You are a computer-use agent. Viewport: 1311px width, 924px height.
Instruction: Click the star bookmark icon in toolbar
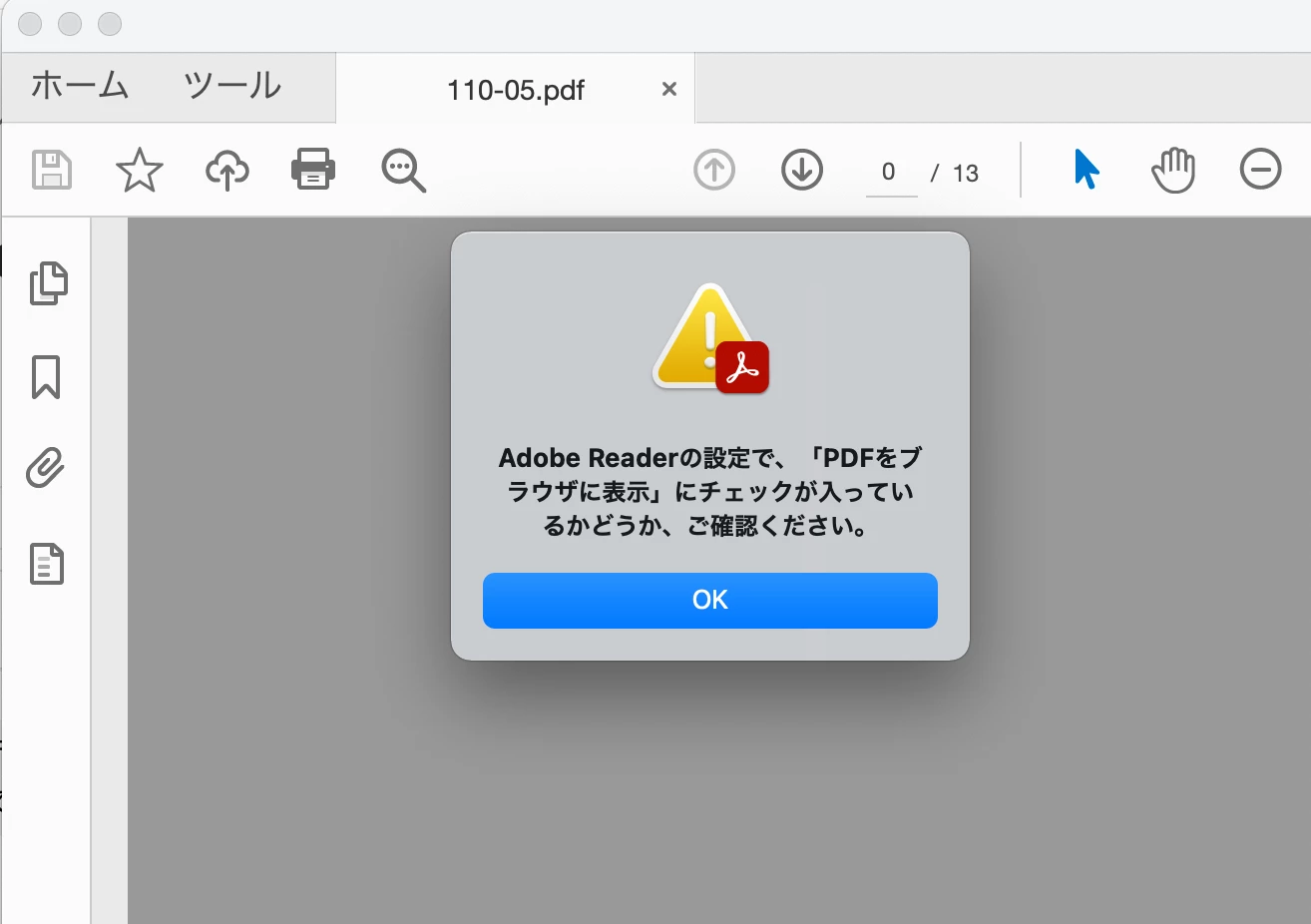pos(140,171)
